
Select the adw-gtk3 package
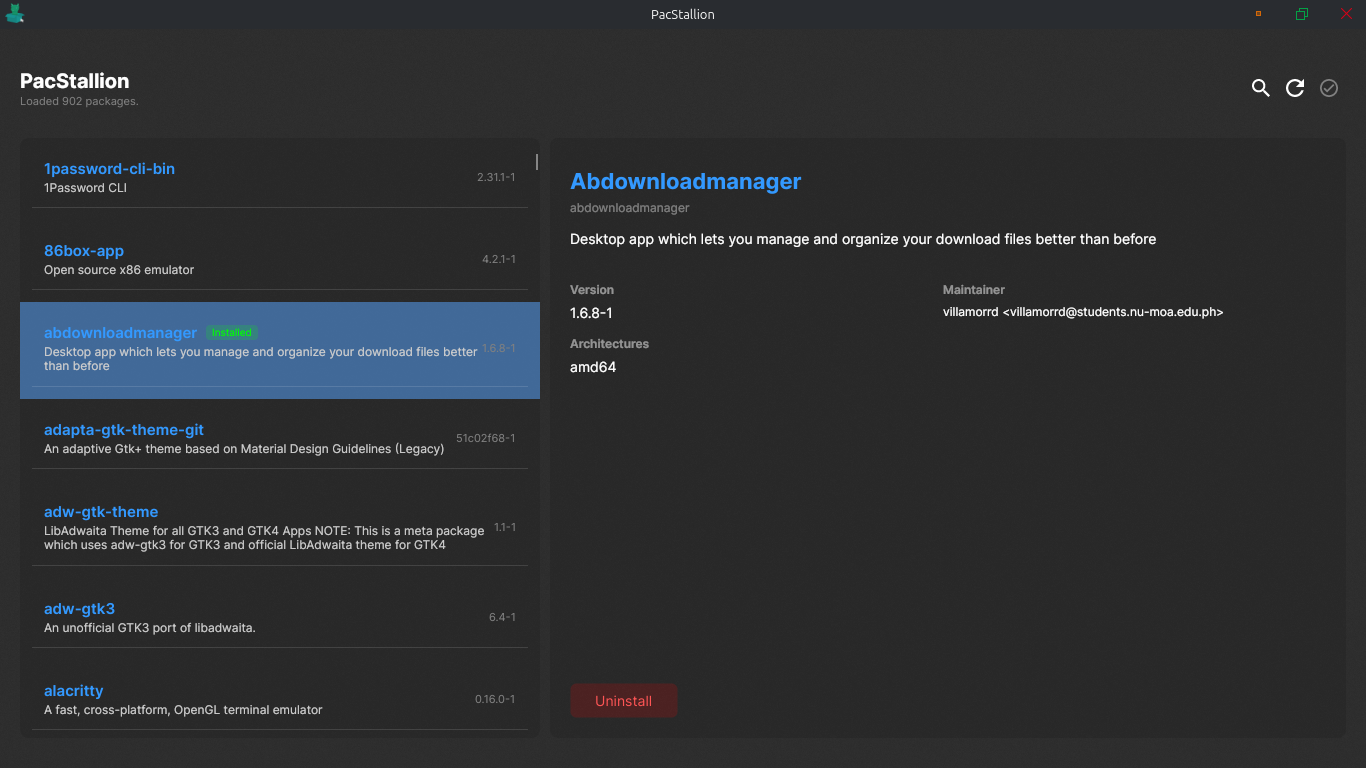tap(280, 617)
